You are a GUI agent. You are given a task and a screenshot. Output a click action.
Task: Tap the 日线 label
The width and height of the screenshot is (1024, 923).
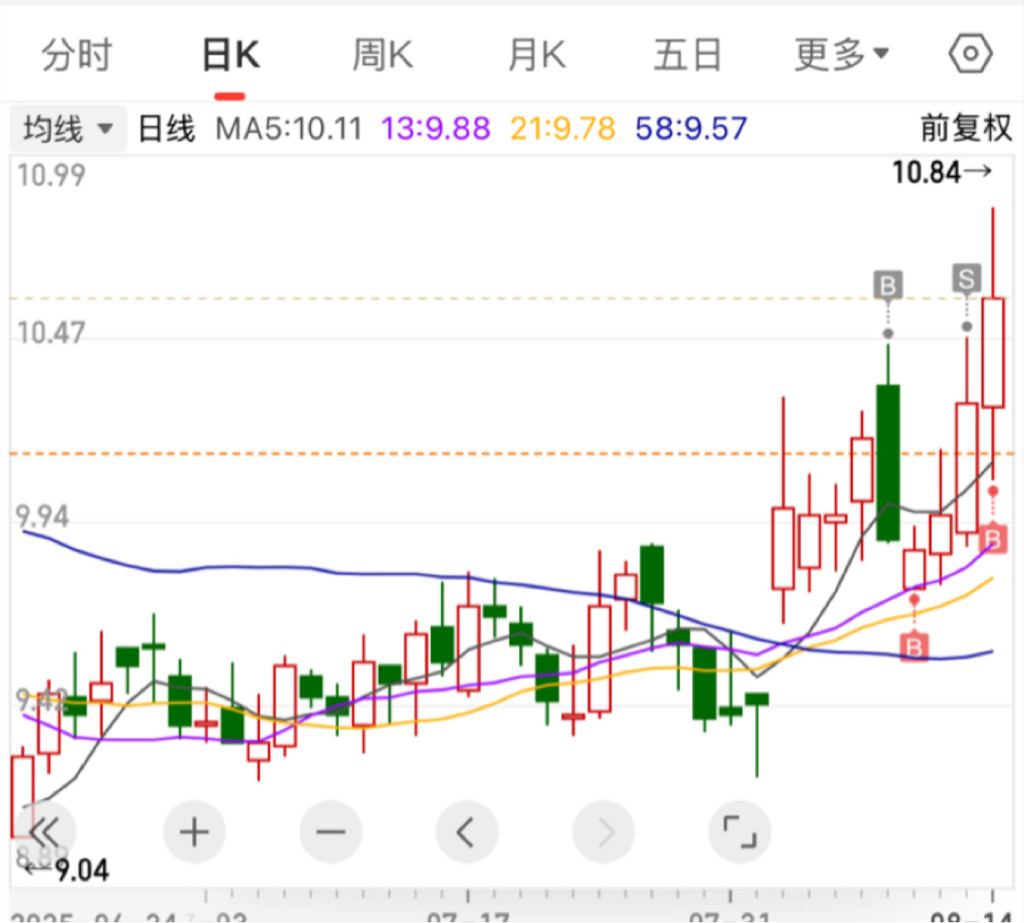click(x=167, y=128)
